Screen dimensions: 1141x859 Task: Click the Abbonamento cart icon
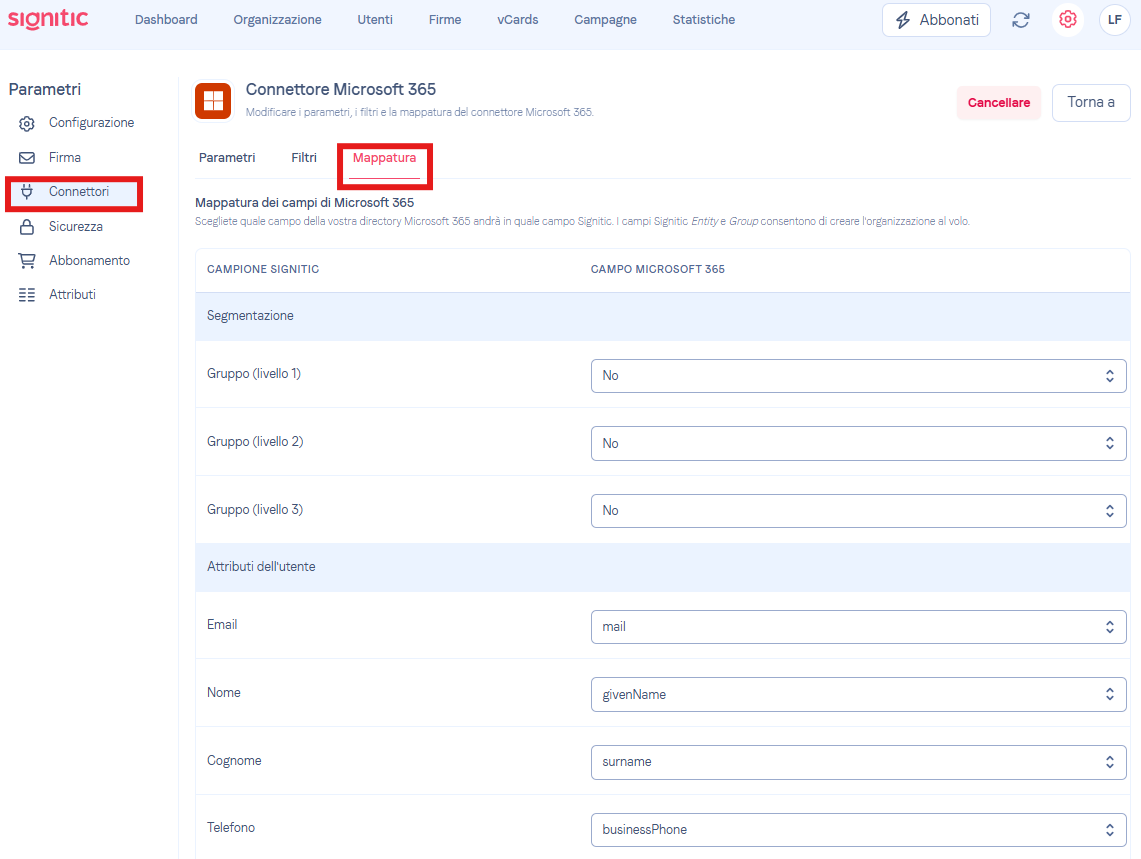pyautogui.click(x=27, y=261)
